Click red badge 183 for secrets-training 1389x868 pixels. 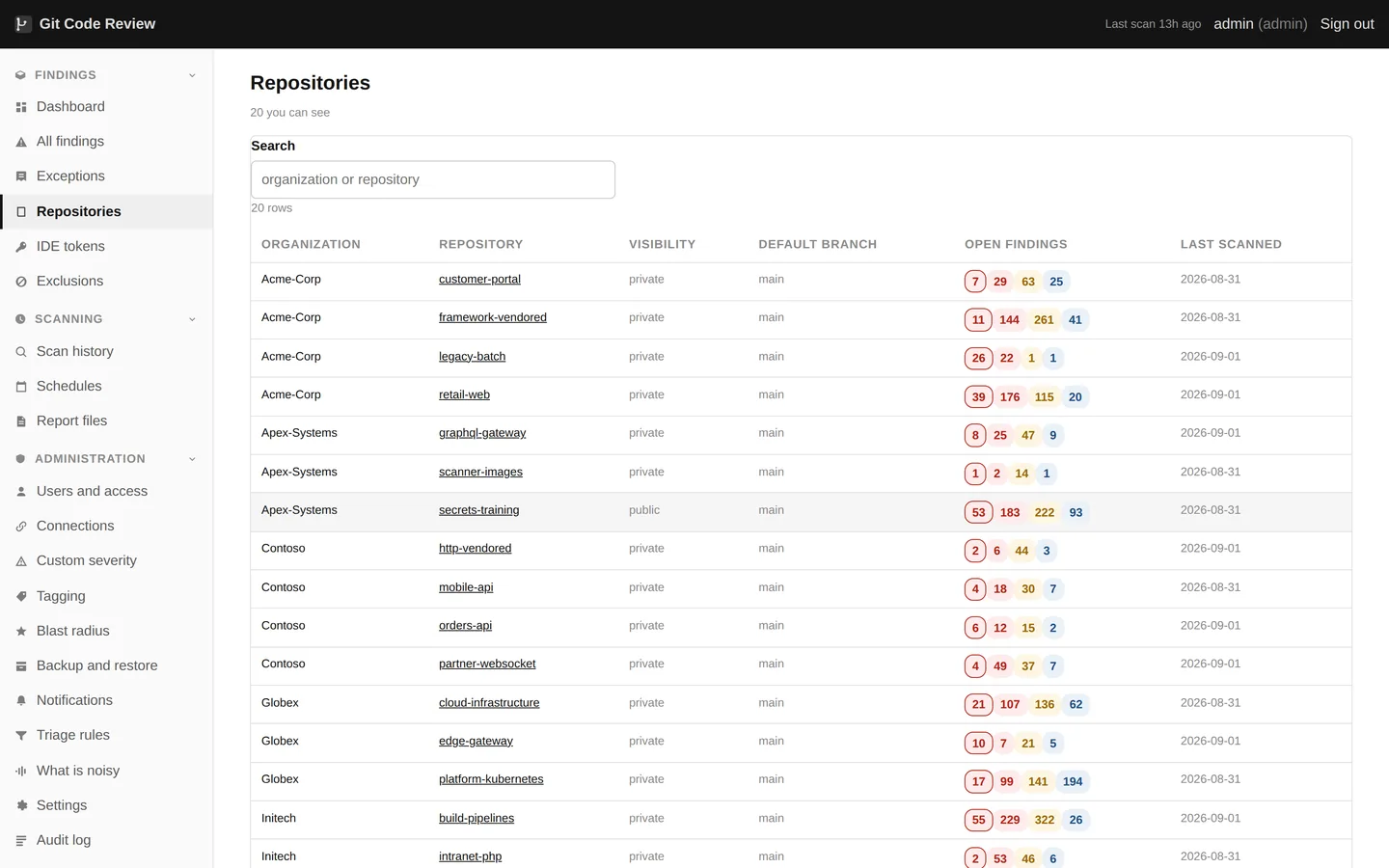pyautogui.click(x=1010, y=513)
